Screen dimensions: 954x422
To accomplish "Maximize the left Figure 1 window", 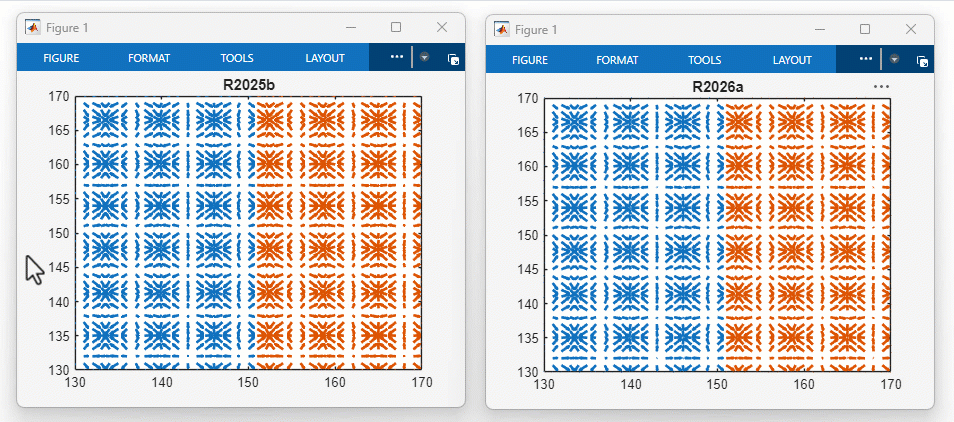I will coord(396,27).
